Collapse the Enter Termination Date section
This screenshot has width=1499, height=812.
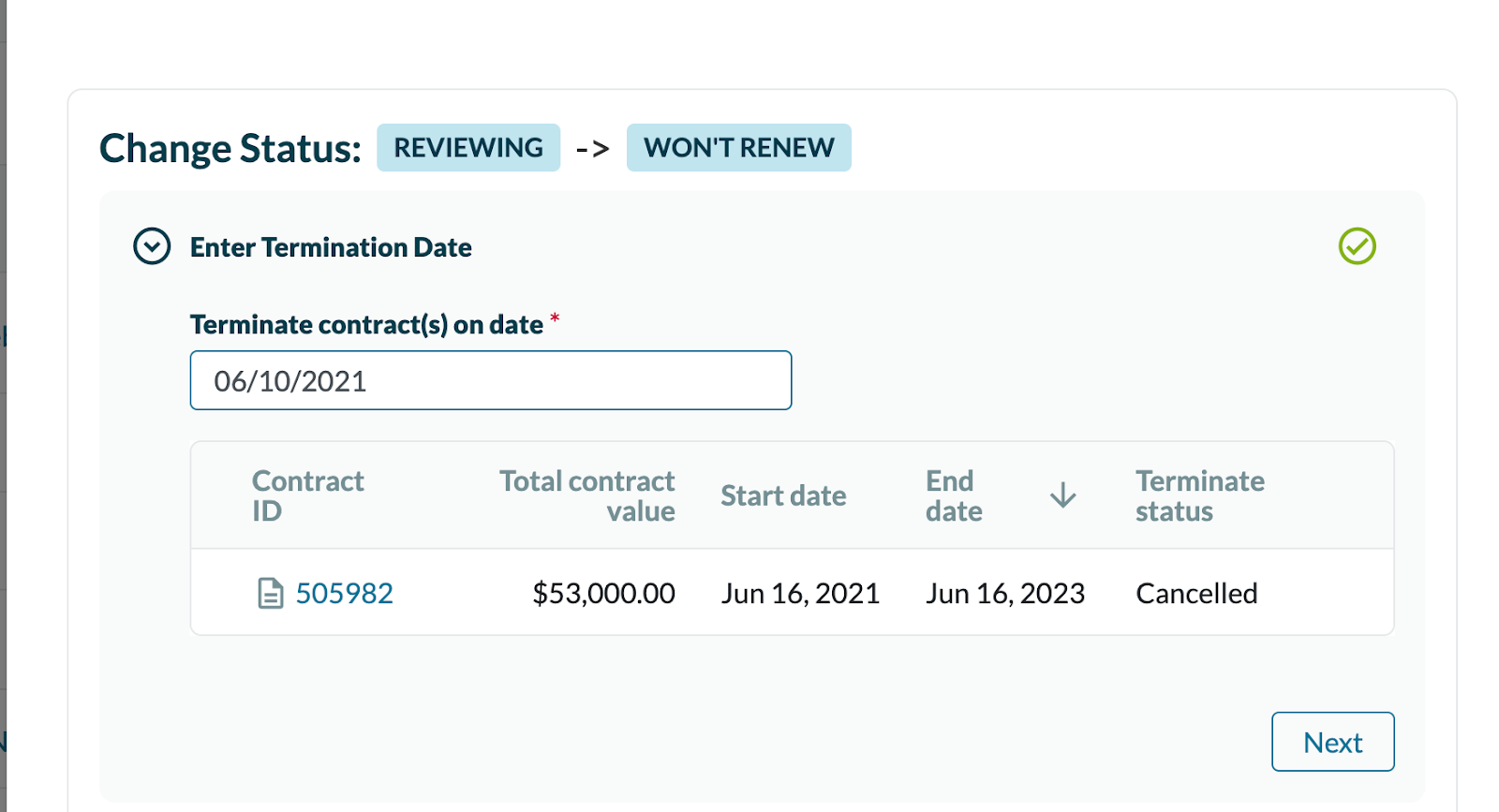click(x=152, y=247)
